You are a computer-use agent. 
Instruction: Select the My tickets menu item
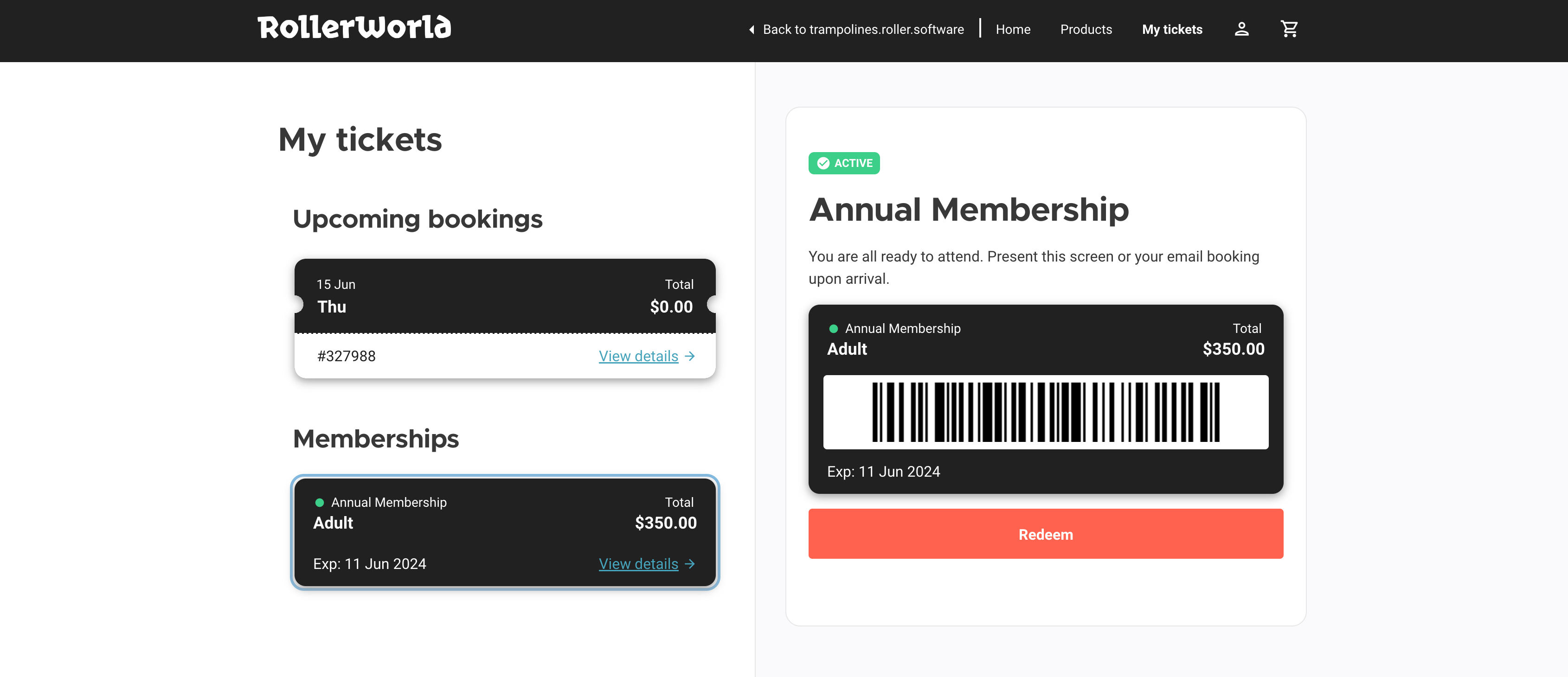point(1172,30)
